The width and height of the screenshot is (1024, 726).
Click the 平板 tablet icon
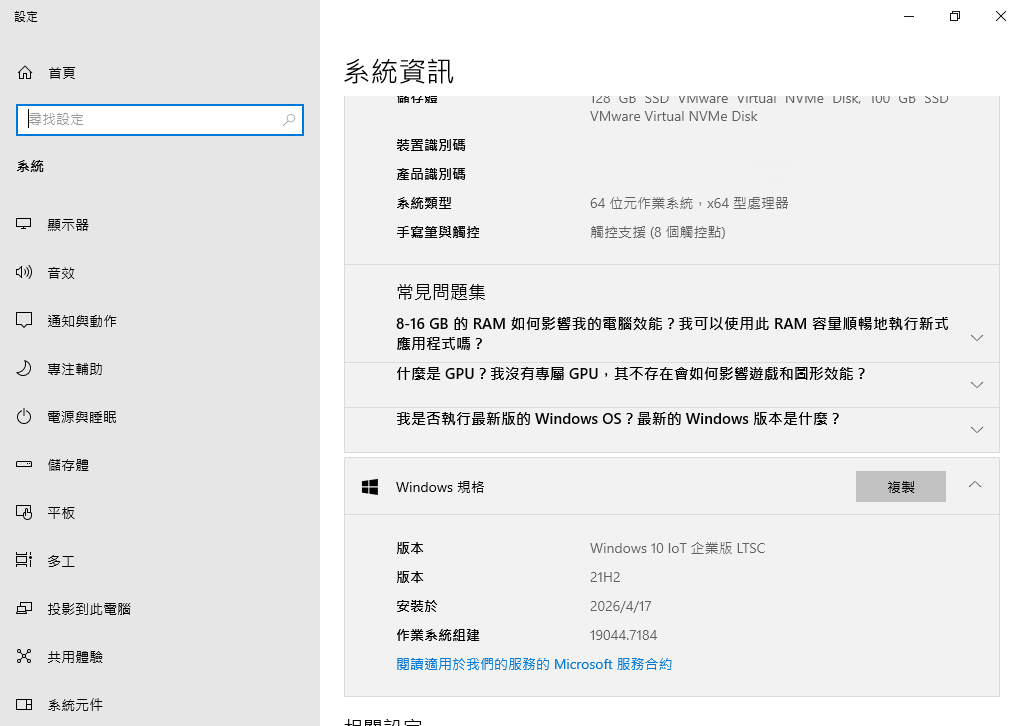25,513
